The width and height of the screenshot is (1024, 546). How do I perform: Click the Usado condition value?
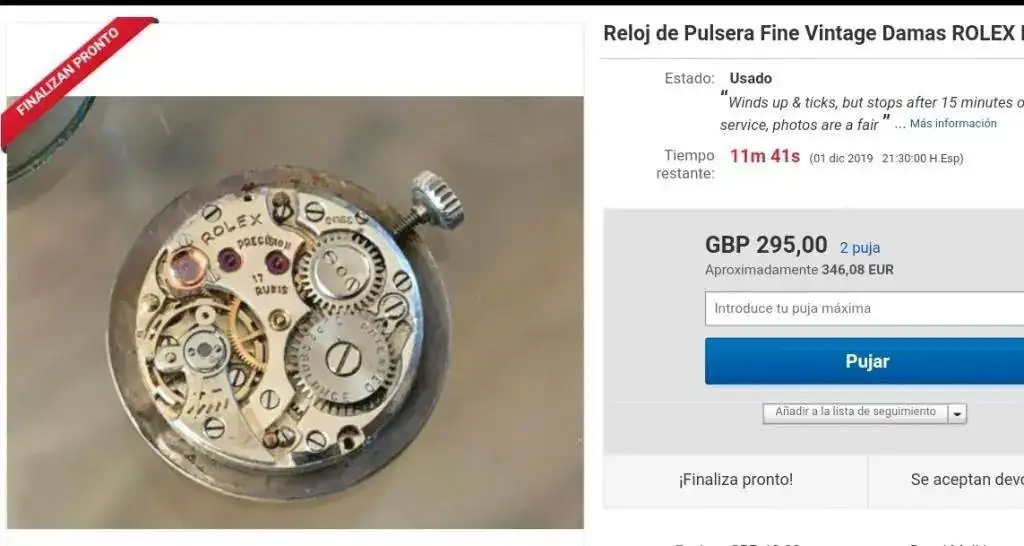750,78
